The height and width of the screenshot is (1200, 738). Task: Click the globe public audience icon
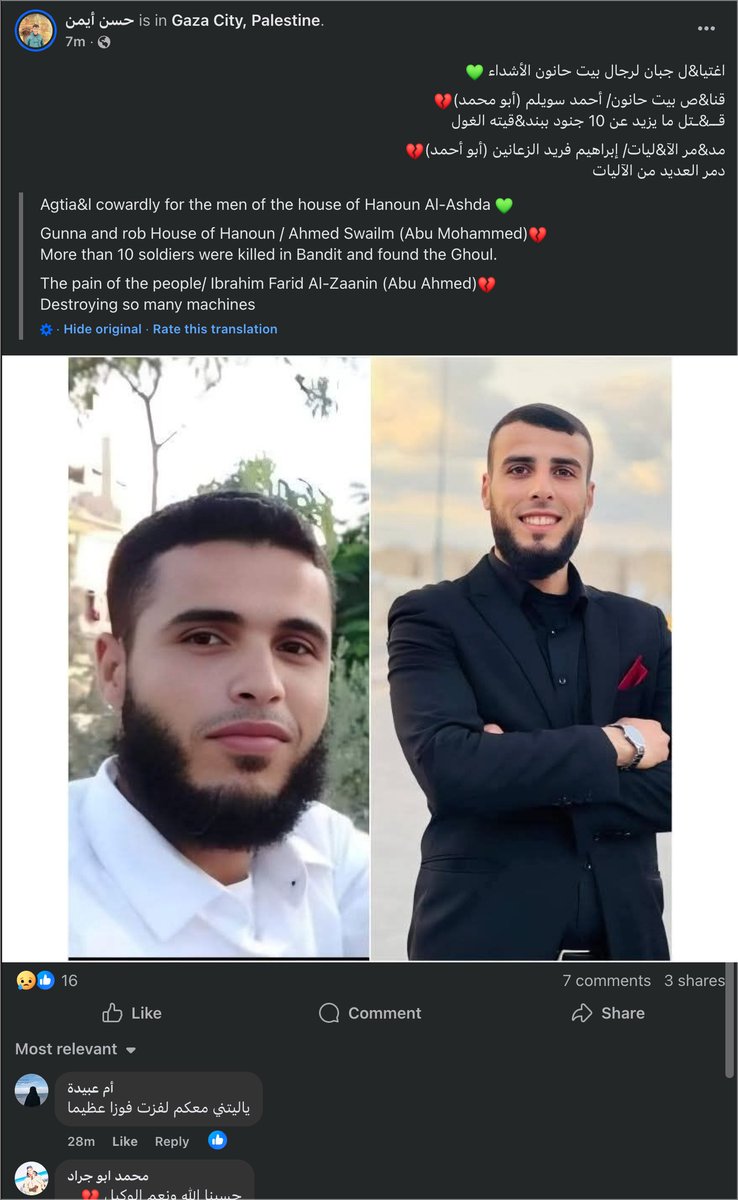pos(104,42)
